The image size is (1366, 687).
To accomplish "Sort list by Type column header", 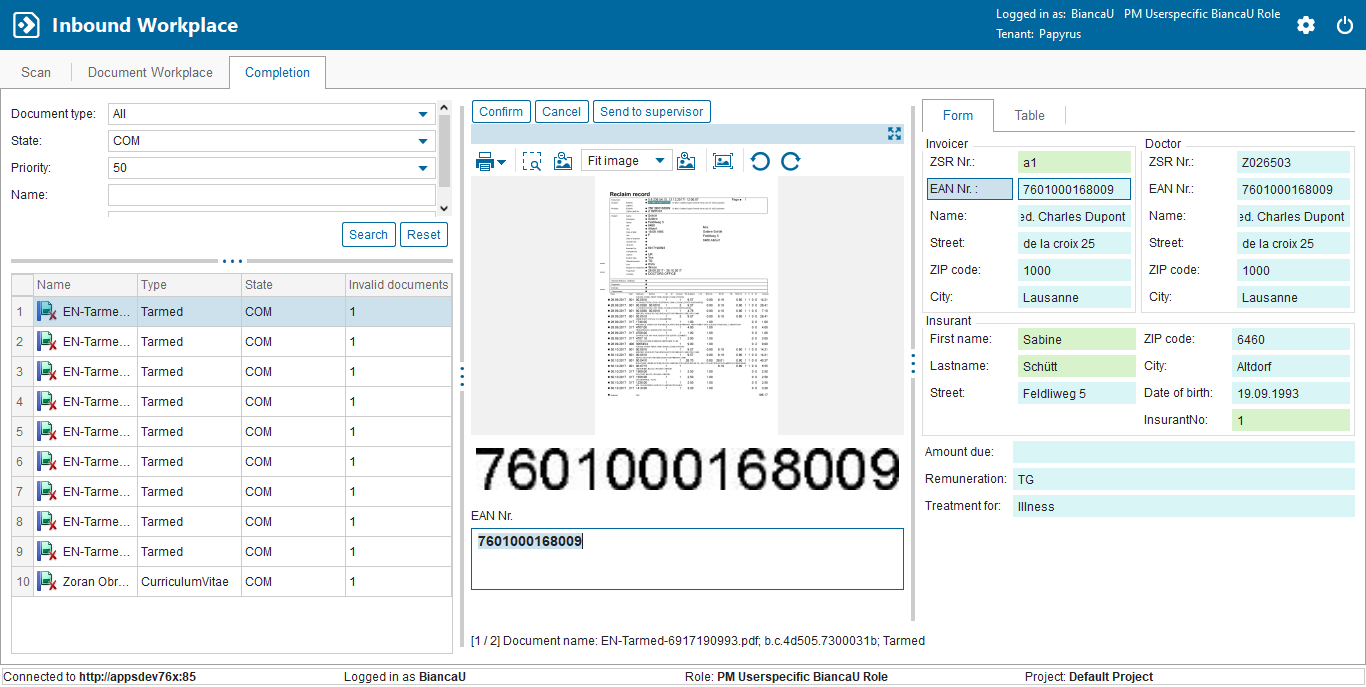I will (189, 285).
